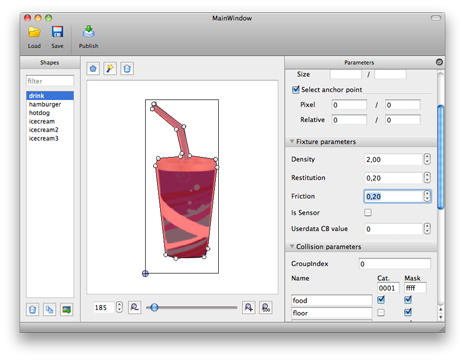Click the Parameters panel round header icon

click(439, 62)
